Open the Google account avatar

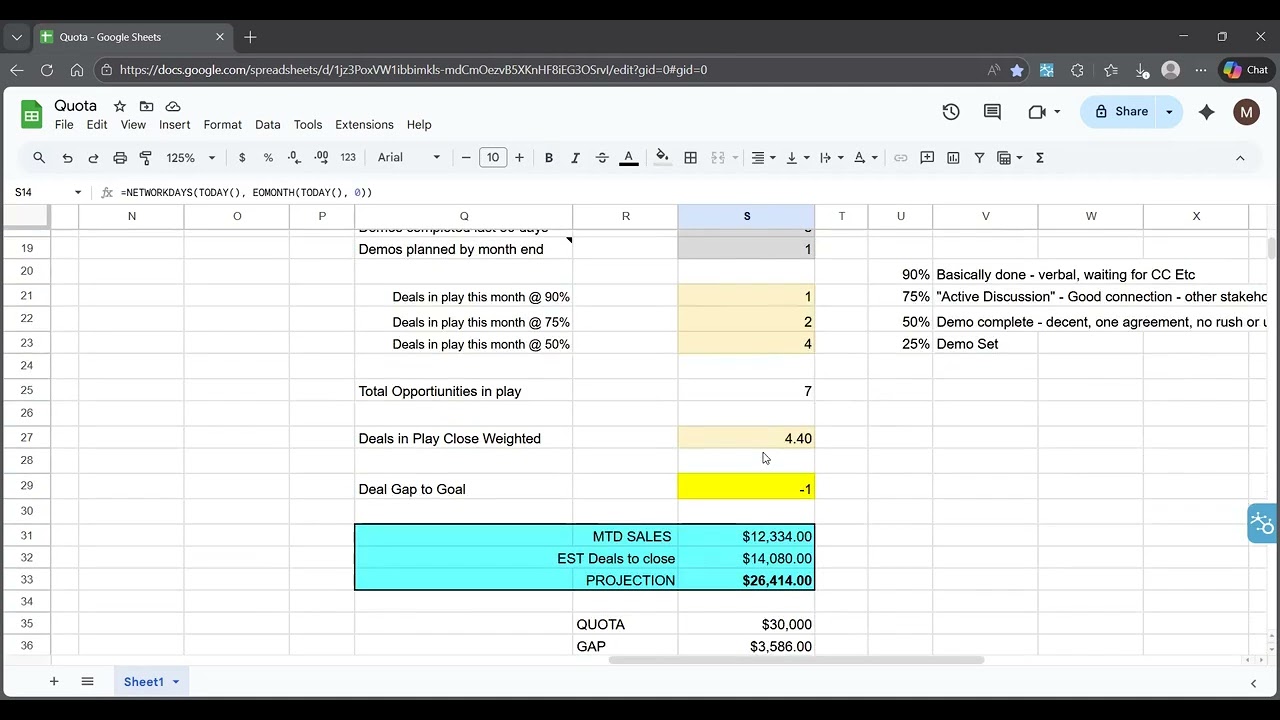pos(1246,112)
